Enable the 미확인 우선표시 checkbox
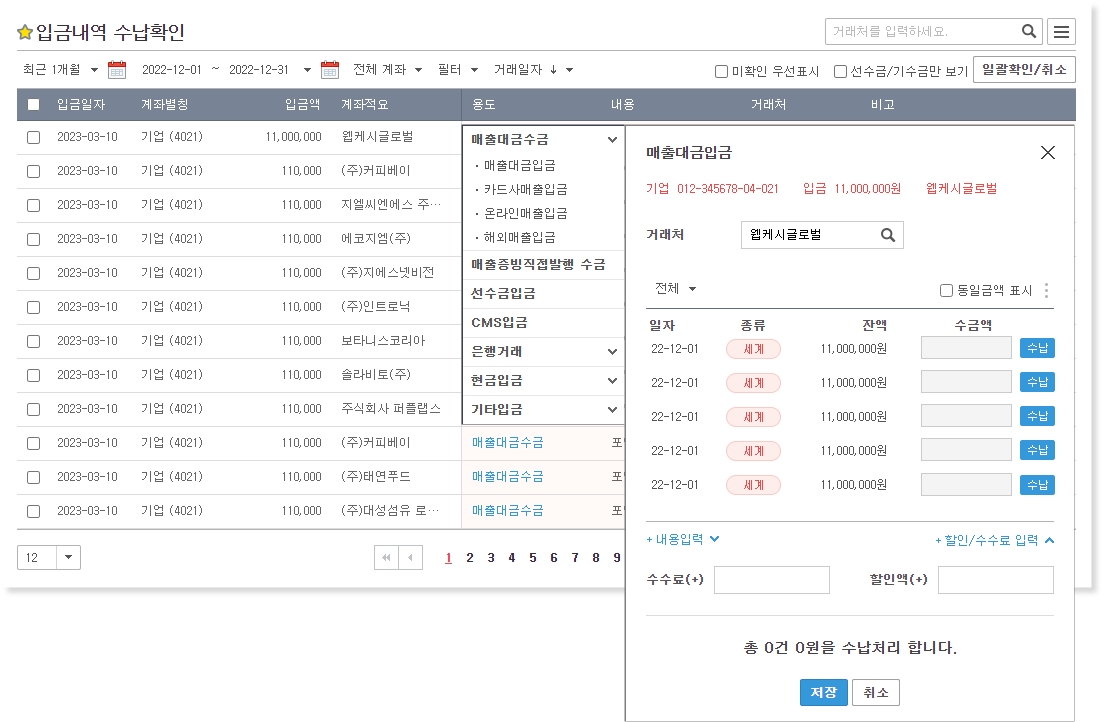Viewport: 1104px width, 722px height. click(x=721, y=72)
